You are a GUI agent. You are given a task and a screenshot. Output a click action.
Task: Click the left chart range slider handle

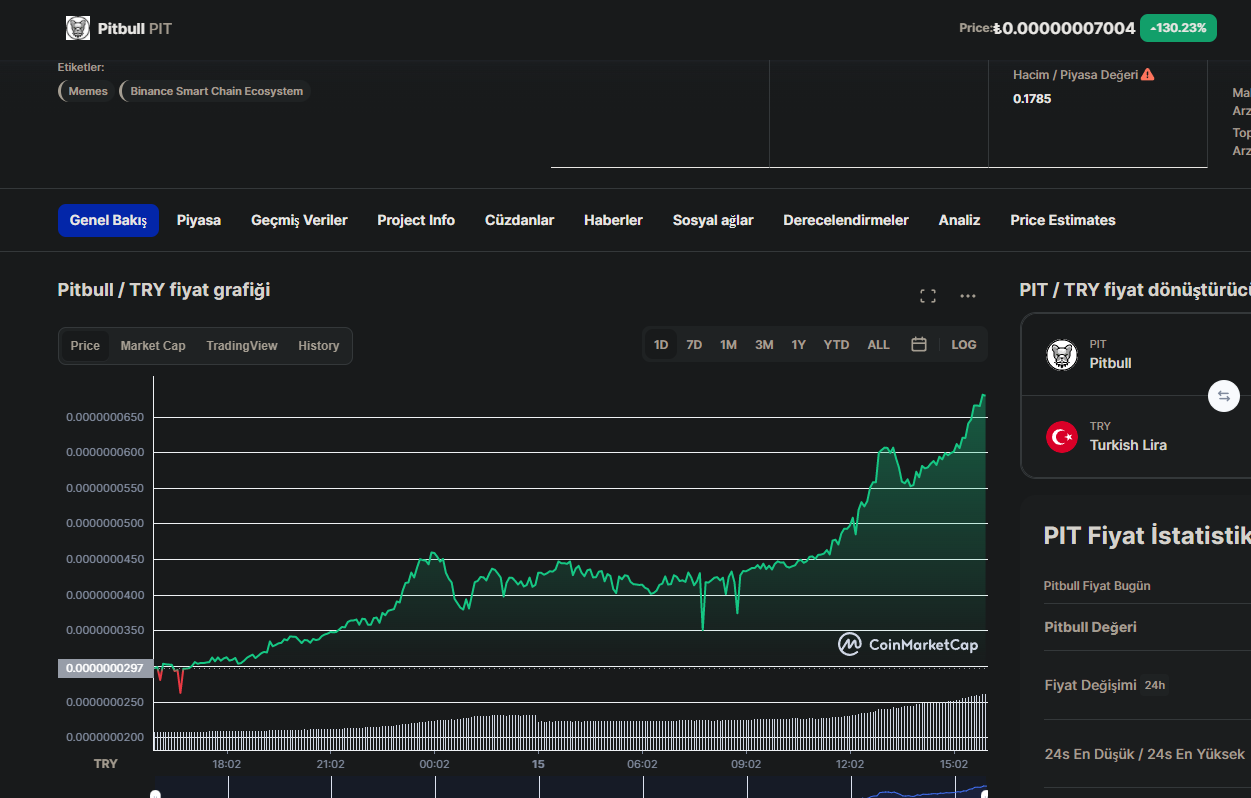click(155, 794)
